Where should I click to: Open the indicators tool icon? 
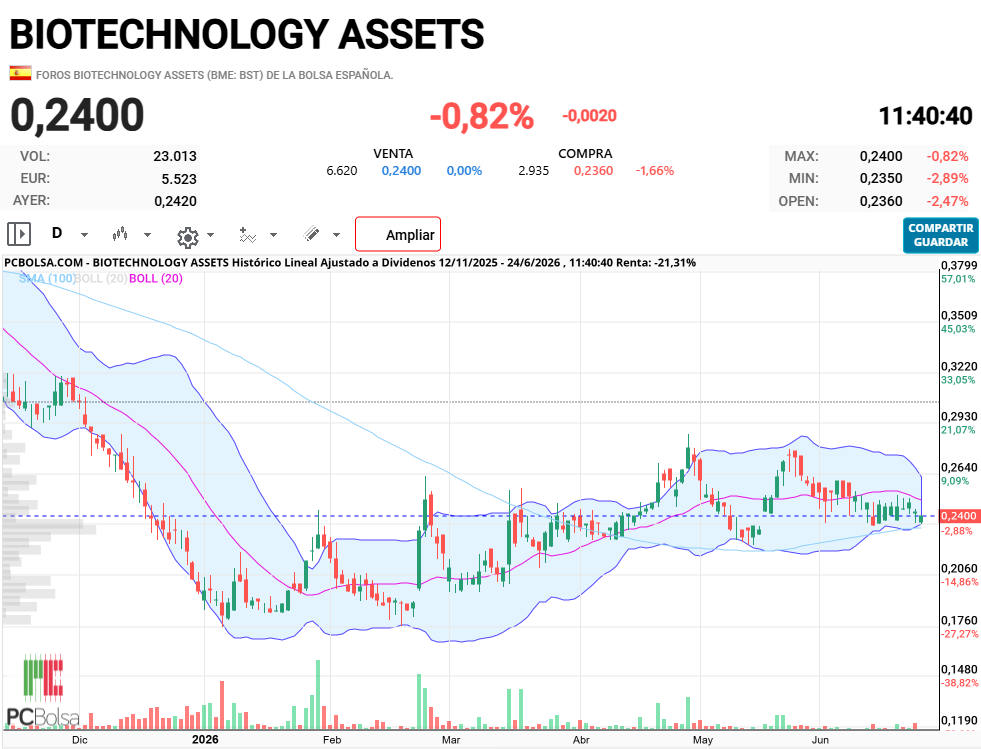click(x=248, y=235)
